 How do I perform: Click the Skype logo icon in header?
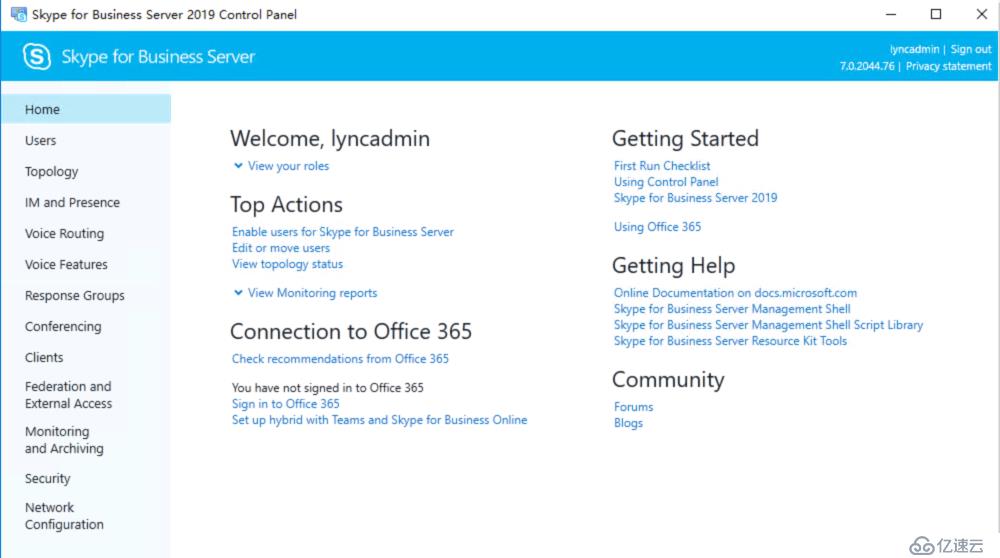coord(36,57)
